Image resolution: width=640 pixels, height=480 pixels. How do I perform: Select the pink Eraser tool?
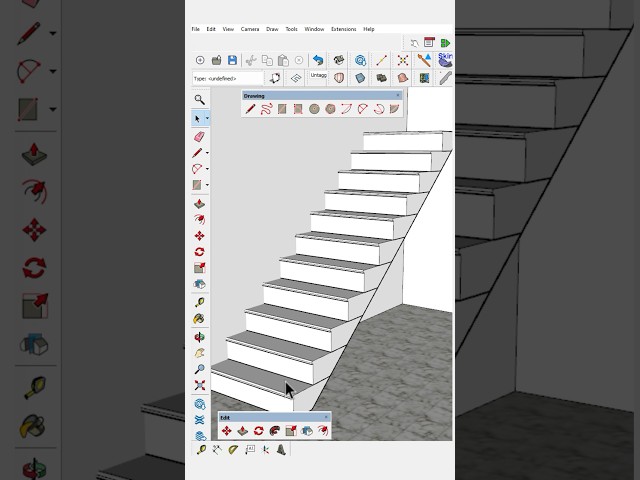(199, 136)
